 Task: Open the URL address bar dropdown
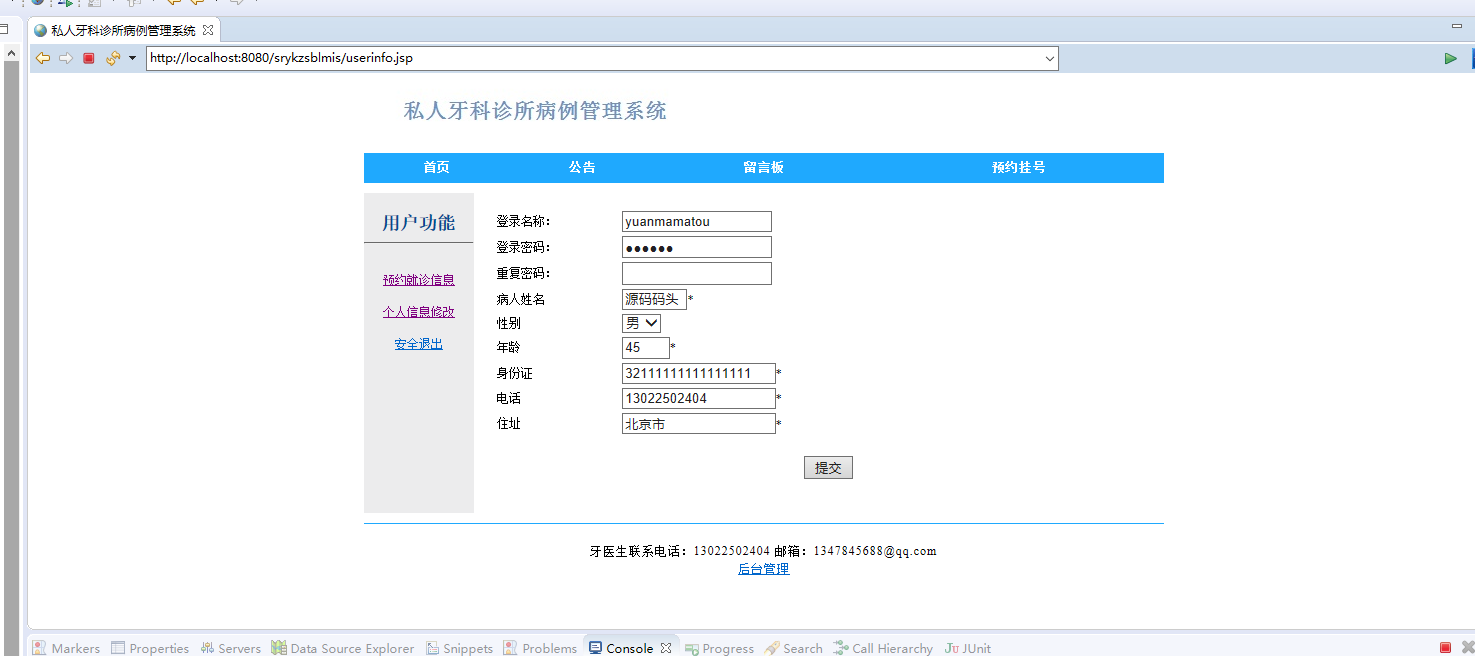click(x=1046, y=58)
